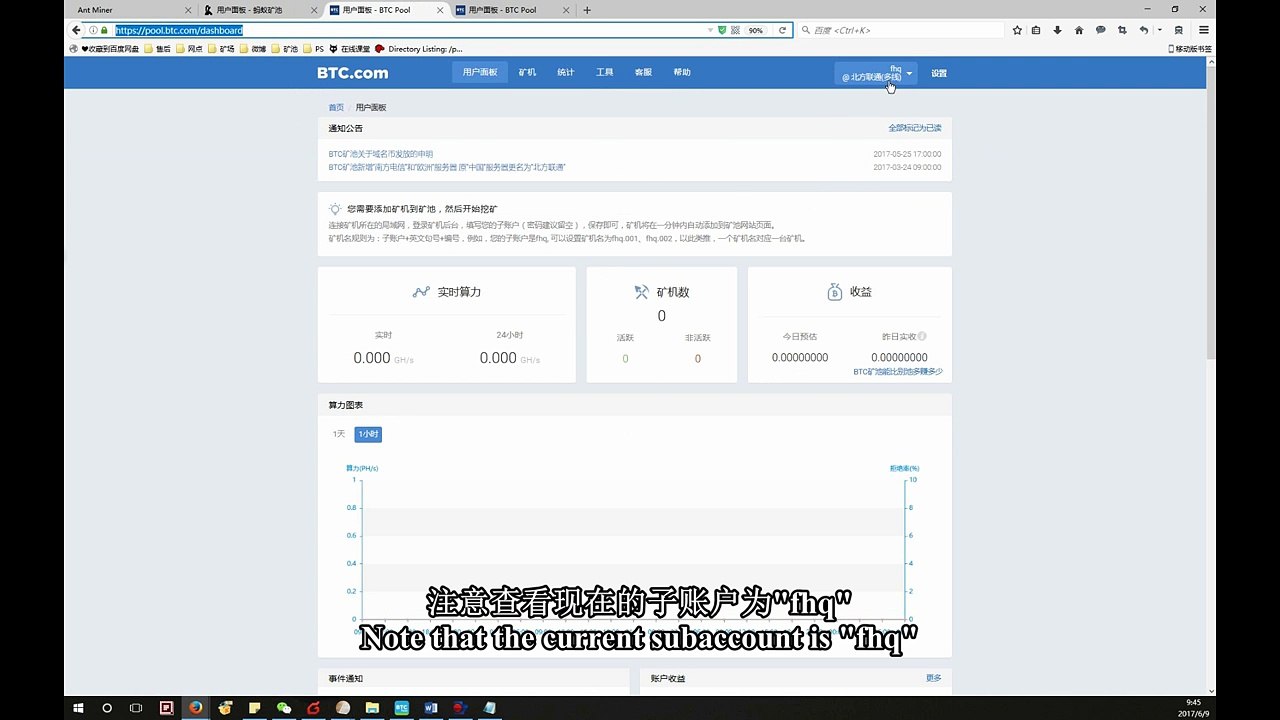Click 更多 in the 账户收益 panel
The width and height of the screenshot is (1280, 720).
coord(933,678)
